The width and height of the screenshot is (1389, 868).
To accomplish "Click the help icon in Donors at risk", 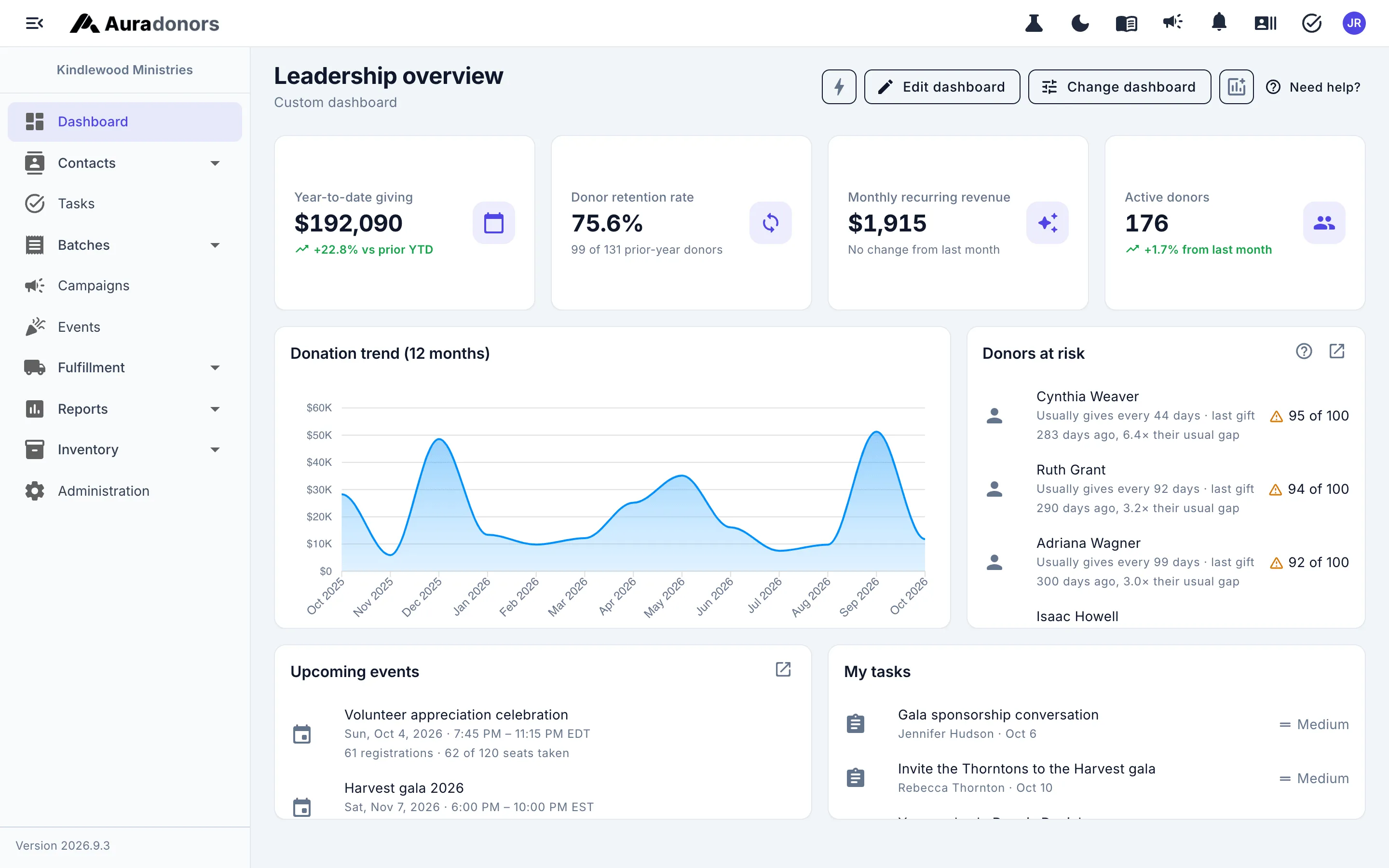I will click(1304, 351).
